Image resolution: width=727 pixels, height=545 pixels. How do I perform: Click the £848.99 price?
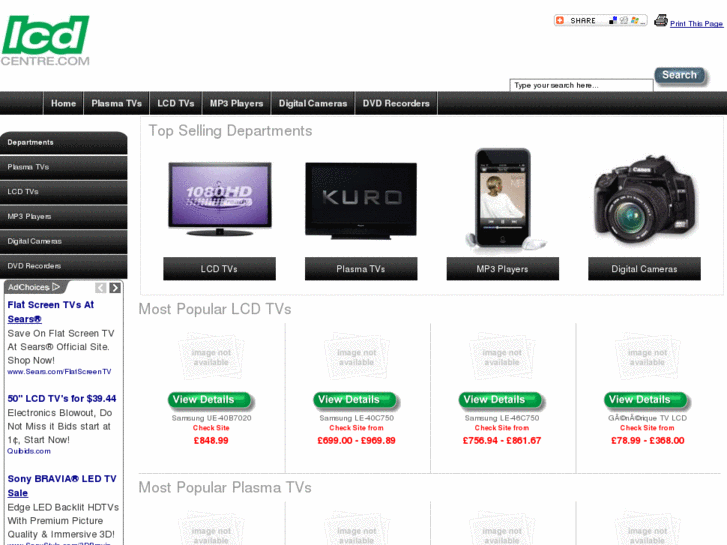coord(211,441)
